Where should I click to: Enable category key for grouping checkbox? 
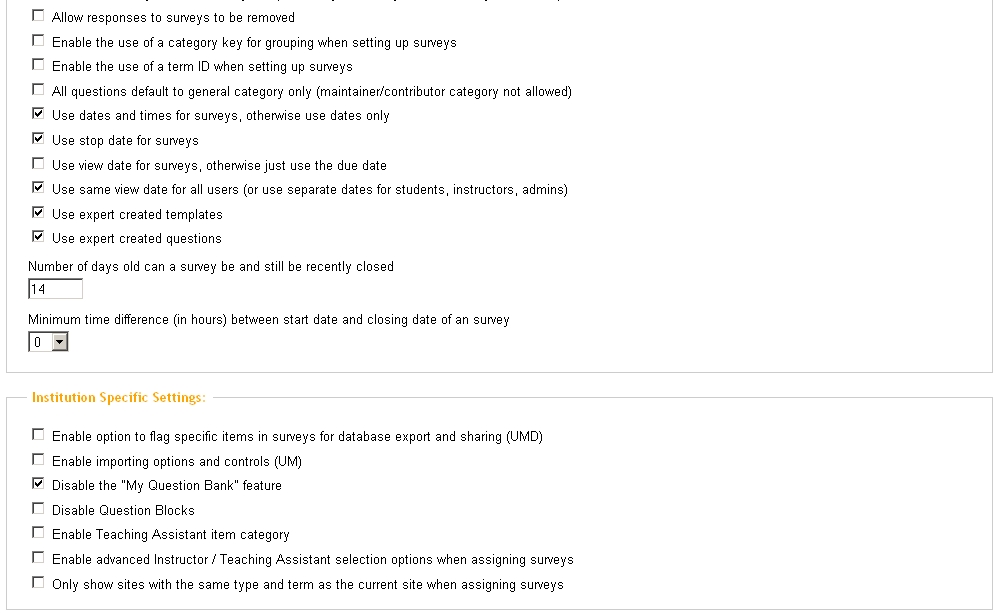(x=38, y=41)
